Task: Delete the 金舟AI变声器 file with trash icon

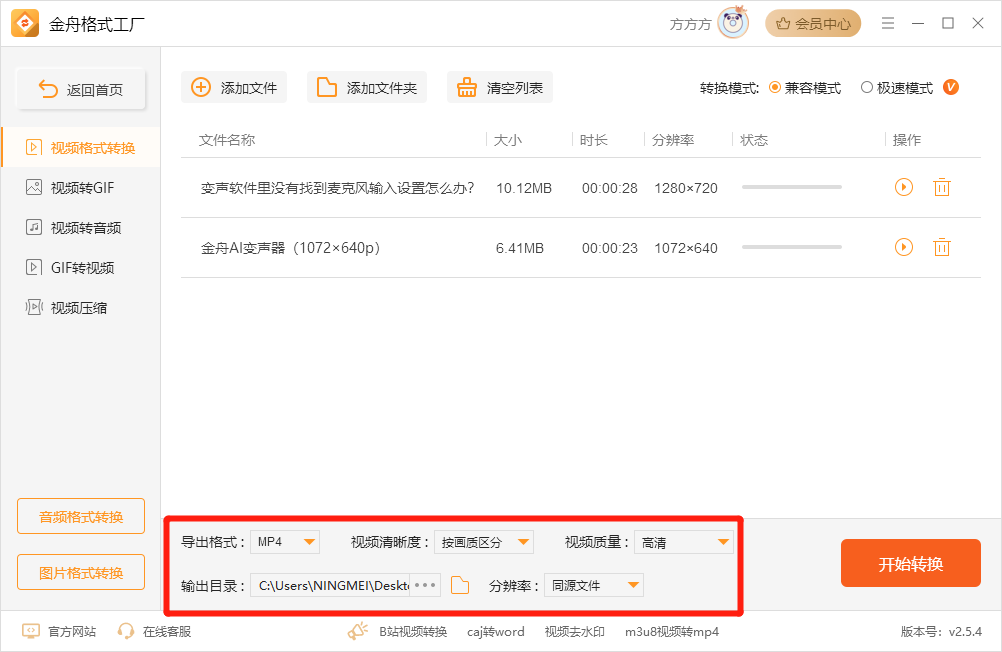Action: 941,247
